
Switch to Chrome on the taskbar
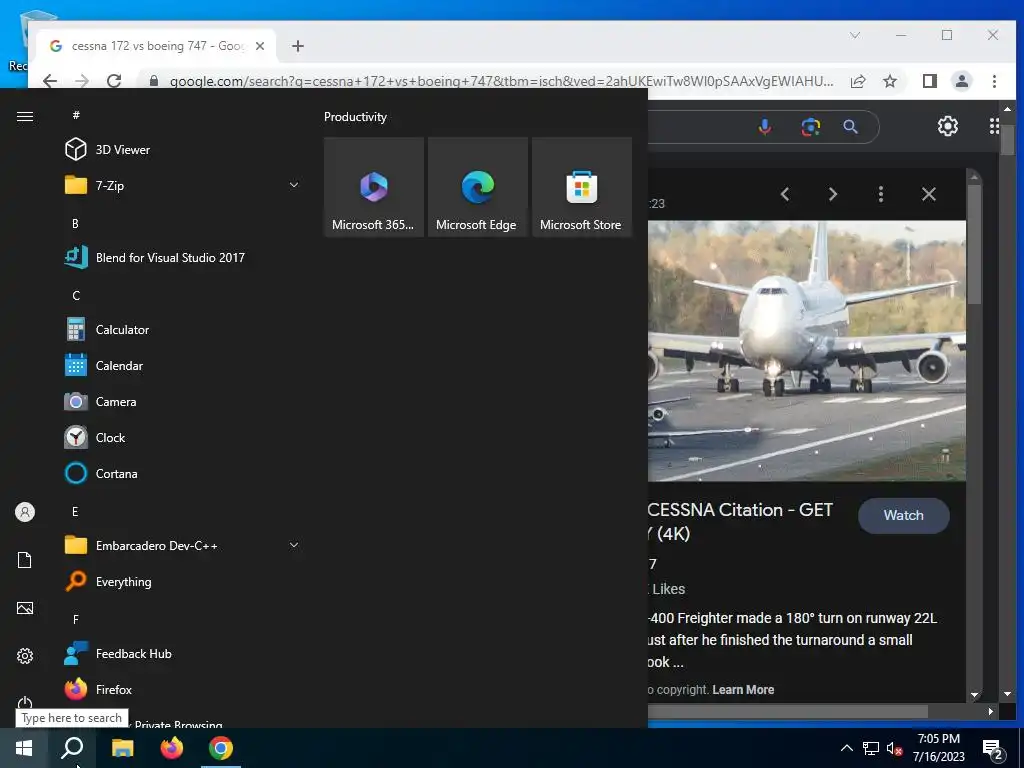click(x=221, y=748)
